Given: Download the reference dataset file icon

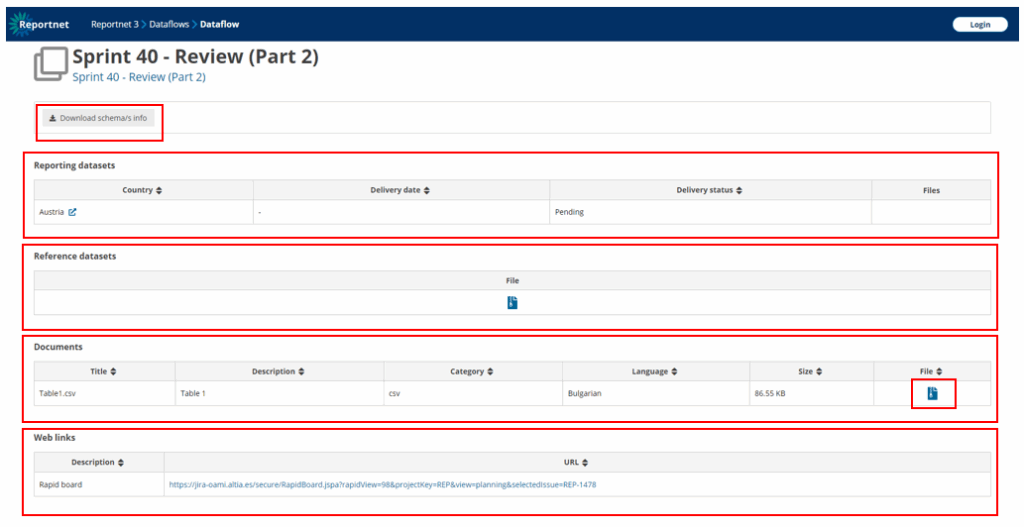Looking at the screenshot, I should pyautogui.click(x=512, y=303).
